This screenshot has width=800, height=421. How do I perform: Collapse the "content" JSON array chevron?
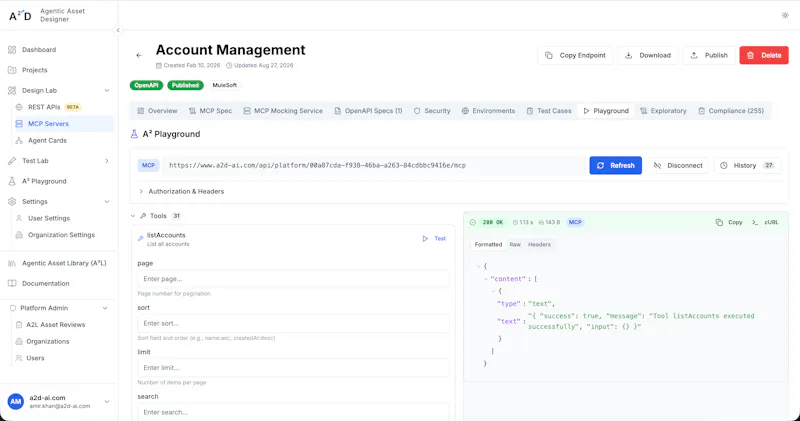tap(486, 279)
